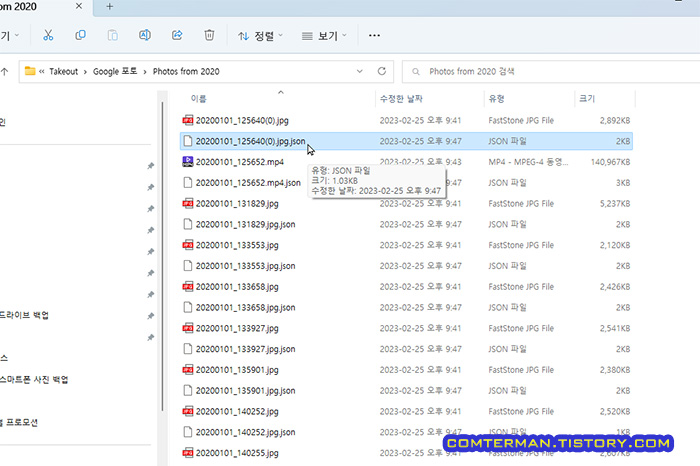Select file 20200101_133553.jpg.json
Screen dimensions: 700x466
point(406,266)
